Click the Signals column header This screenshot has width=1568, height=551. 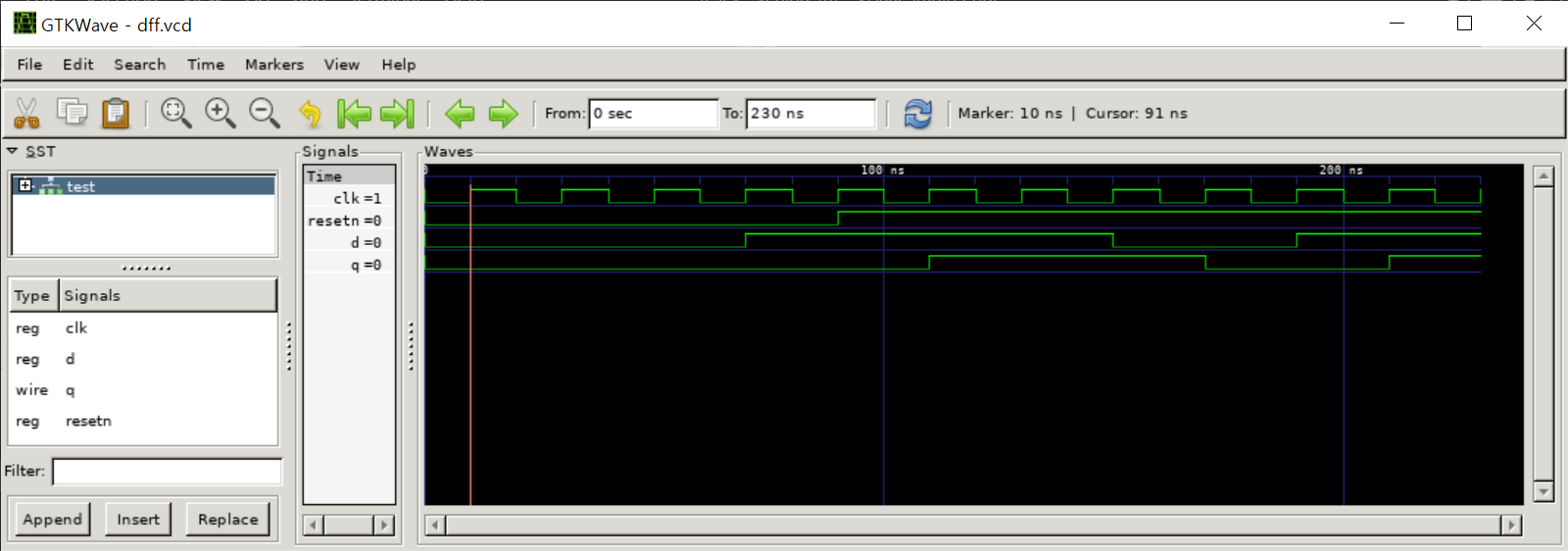169,295
